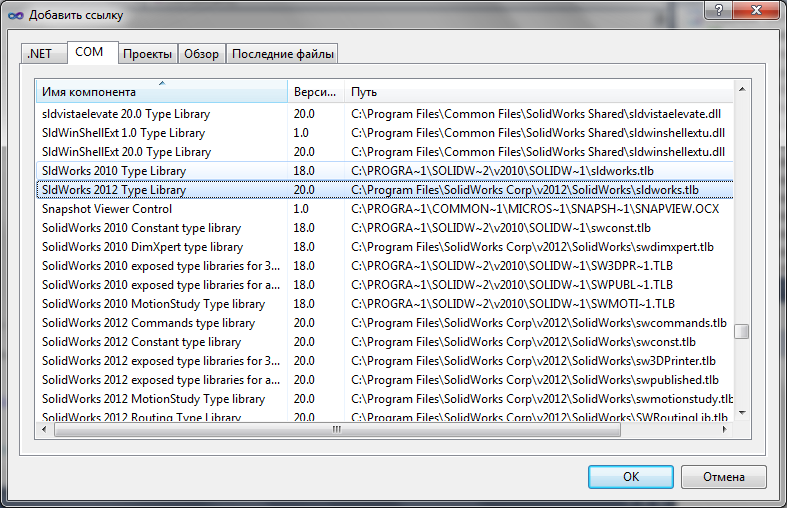This screenshot has width=787, height=508.
Task: Select SldWinShellExt 20.0 Type Library row
Action: click(384, 152)
